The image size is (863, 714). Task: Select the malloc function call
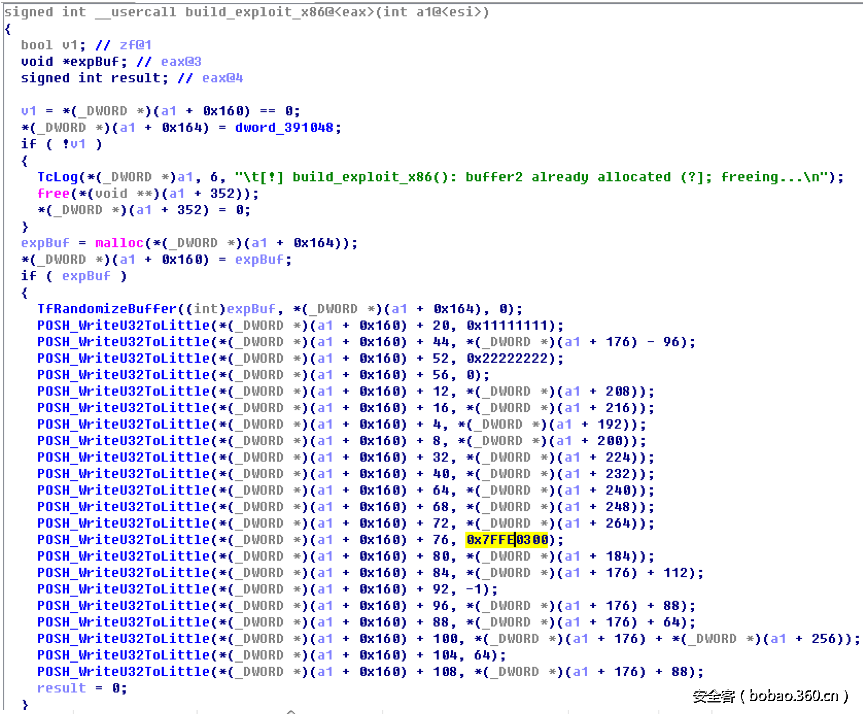coord(118,242)
